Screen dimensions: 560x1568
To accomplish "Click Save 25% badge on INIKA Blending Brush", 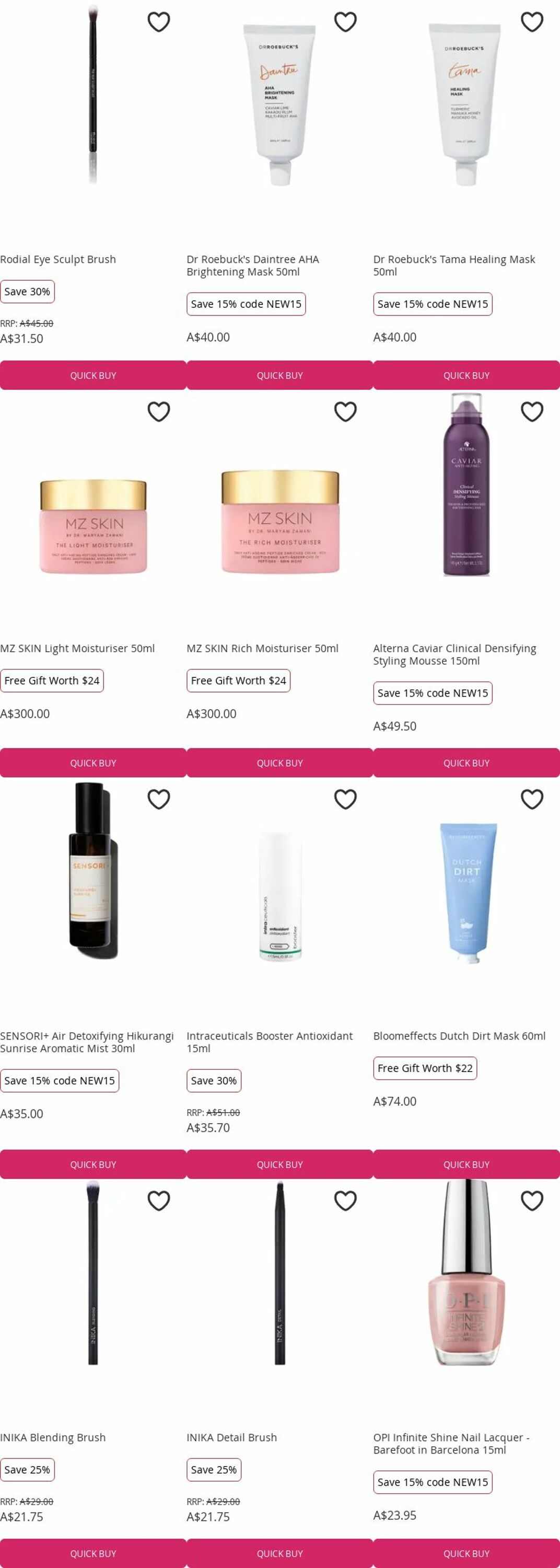I will pyautogui.click(x=27, y=1469).
